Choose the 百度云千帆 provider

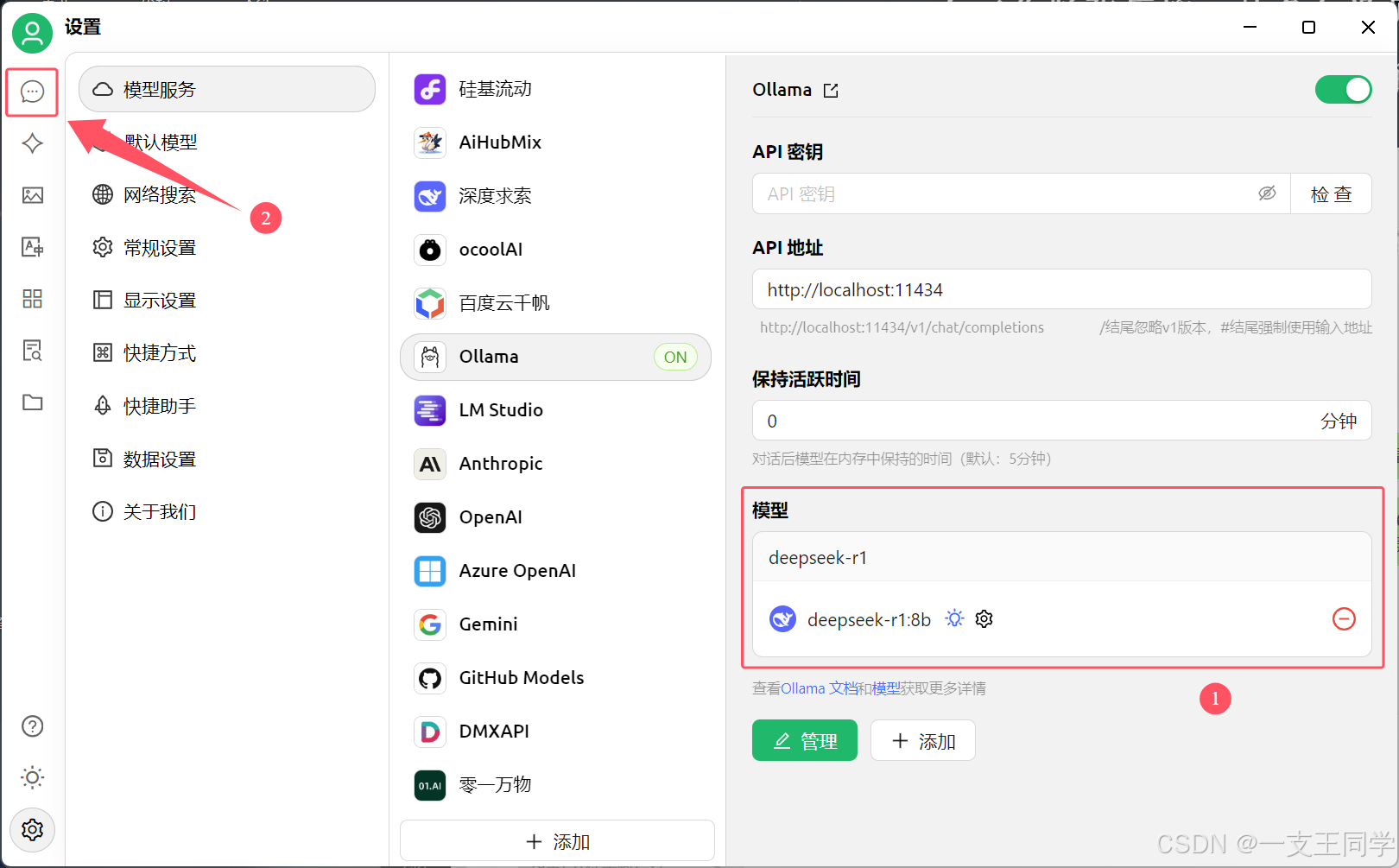pyautogui.click(x=555, y=303)
